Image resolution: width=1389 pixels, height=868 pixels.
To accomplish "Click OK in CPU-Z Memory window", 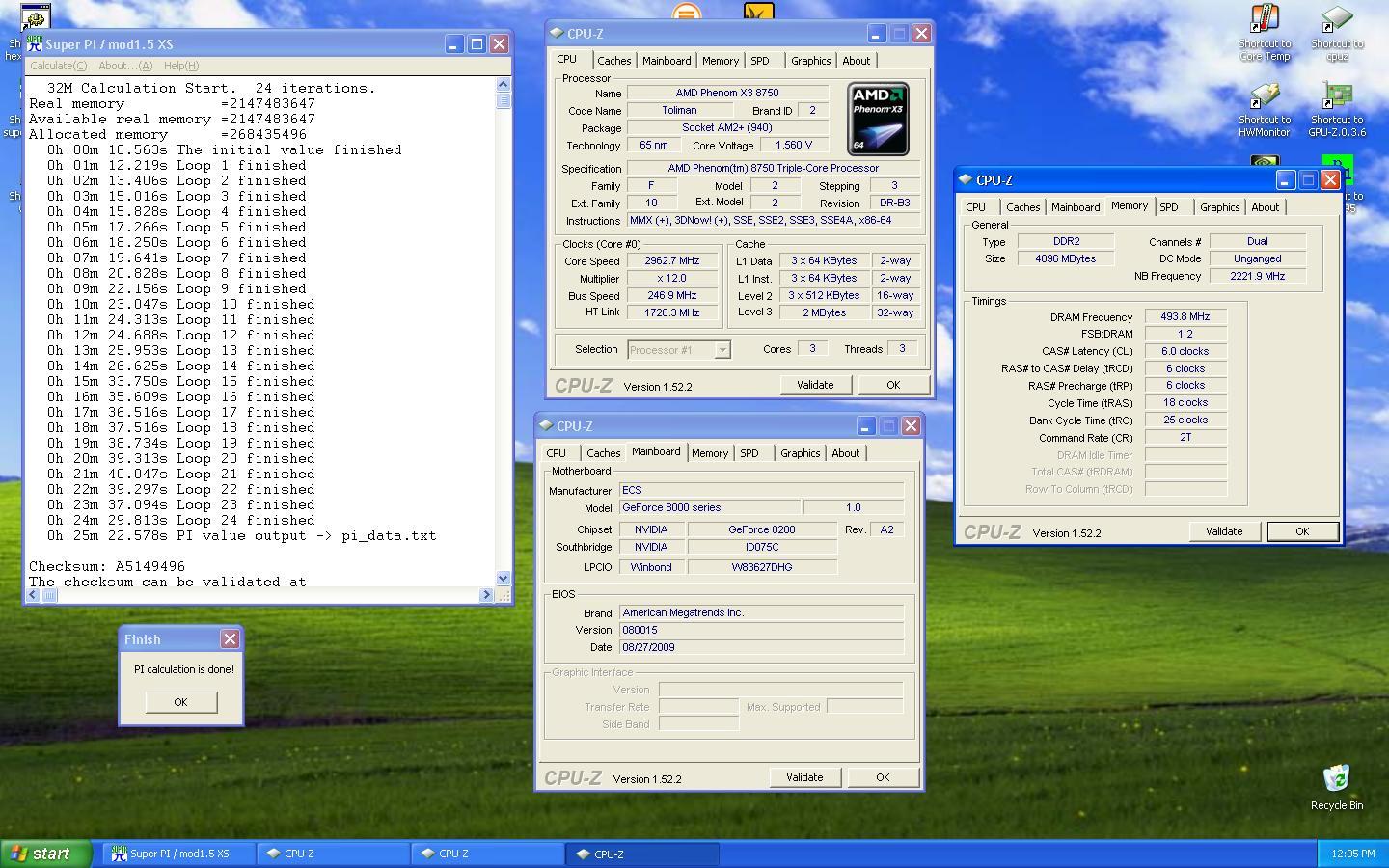I will pos(1302,531).
